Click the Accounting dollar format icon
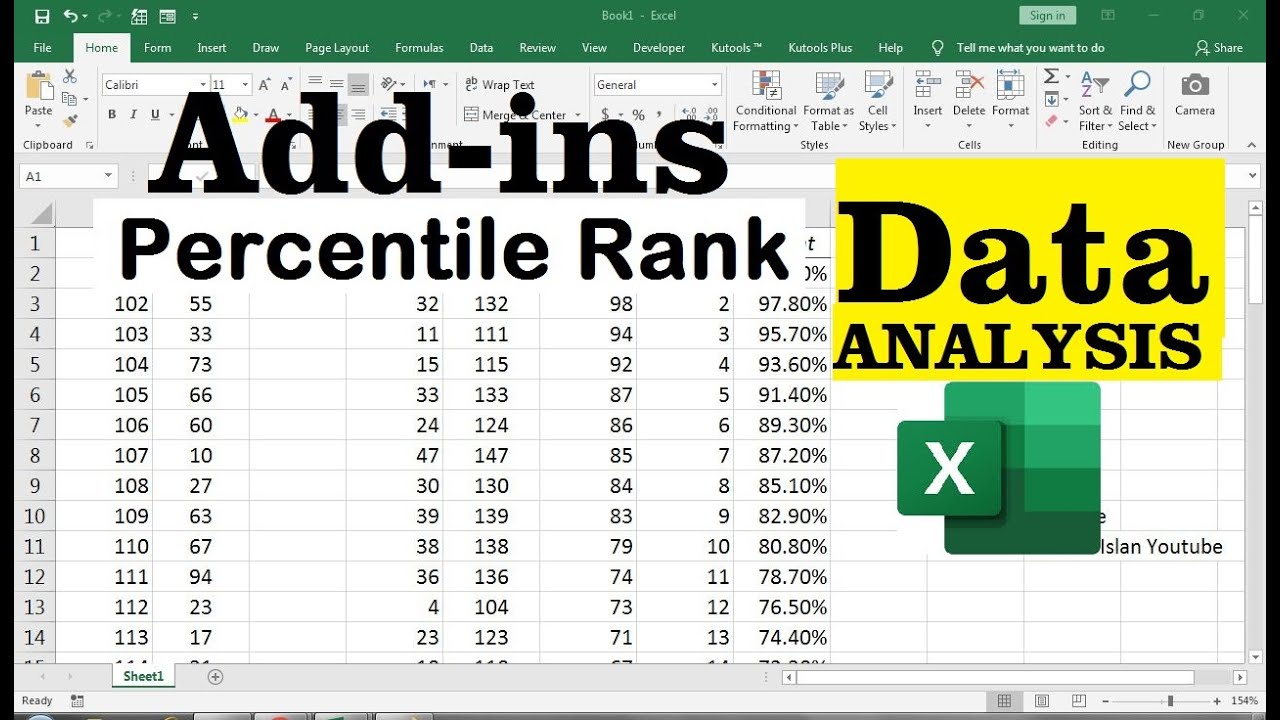This screenshot has width=1280, height=720. click(x=606, y=115)
